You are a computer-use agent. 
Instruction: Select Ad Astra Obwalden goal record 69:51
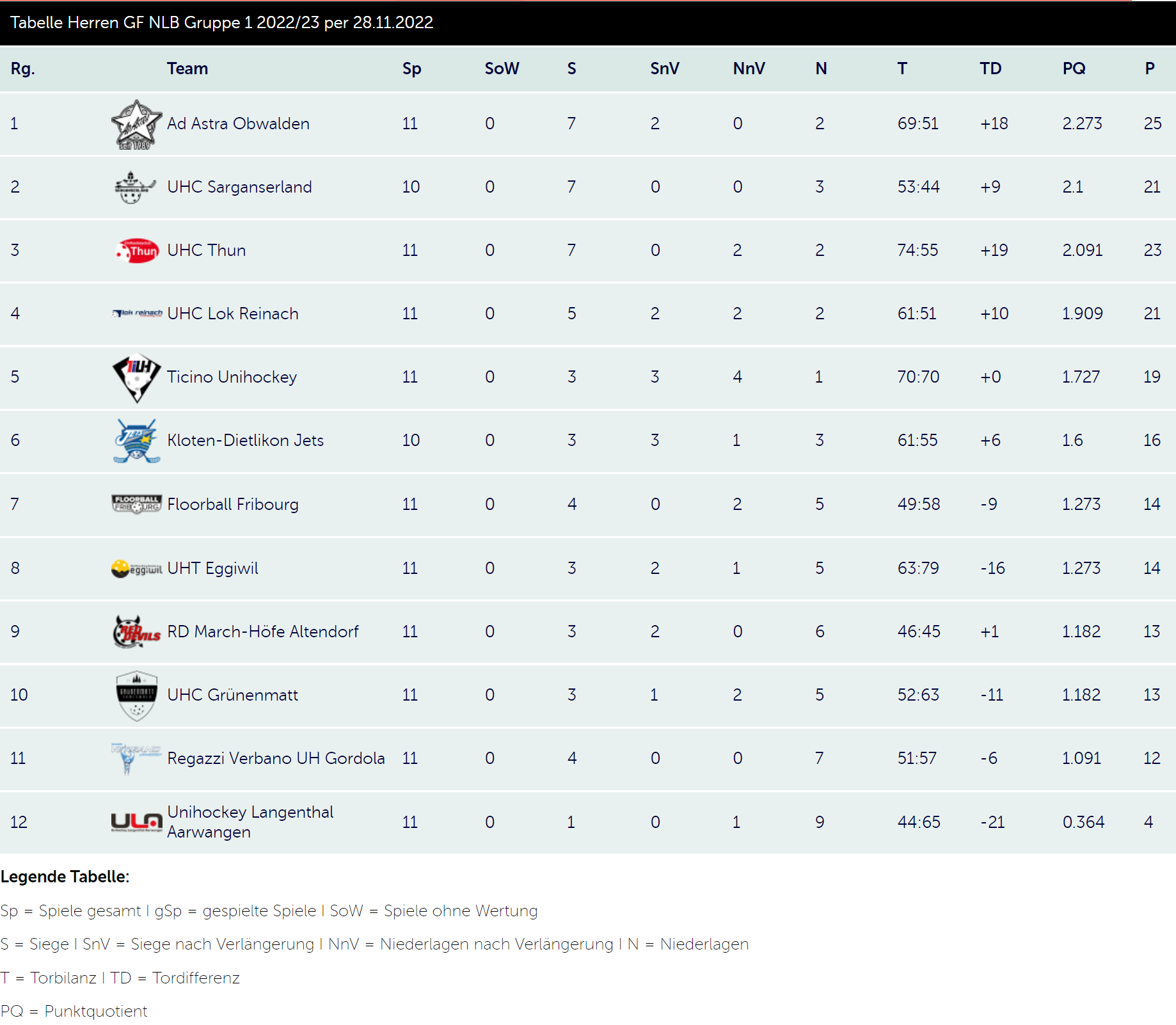tap(918, 123)
